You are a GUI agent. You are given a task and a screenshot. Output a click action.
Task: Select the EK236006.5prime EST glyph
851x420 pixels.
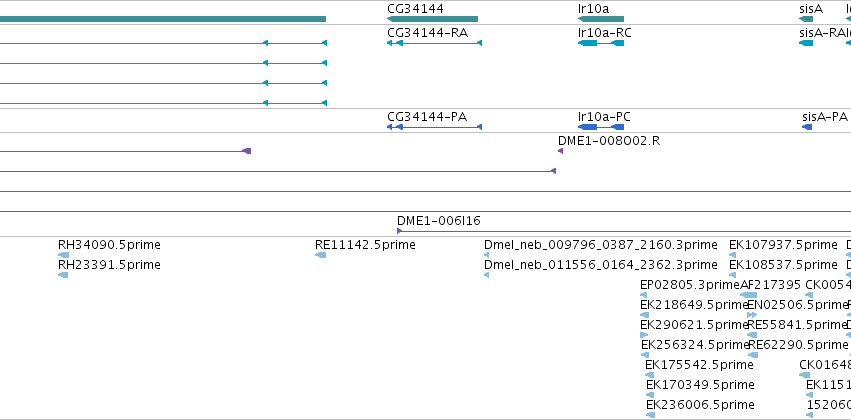point(650,416)
